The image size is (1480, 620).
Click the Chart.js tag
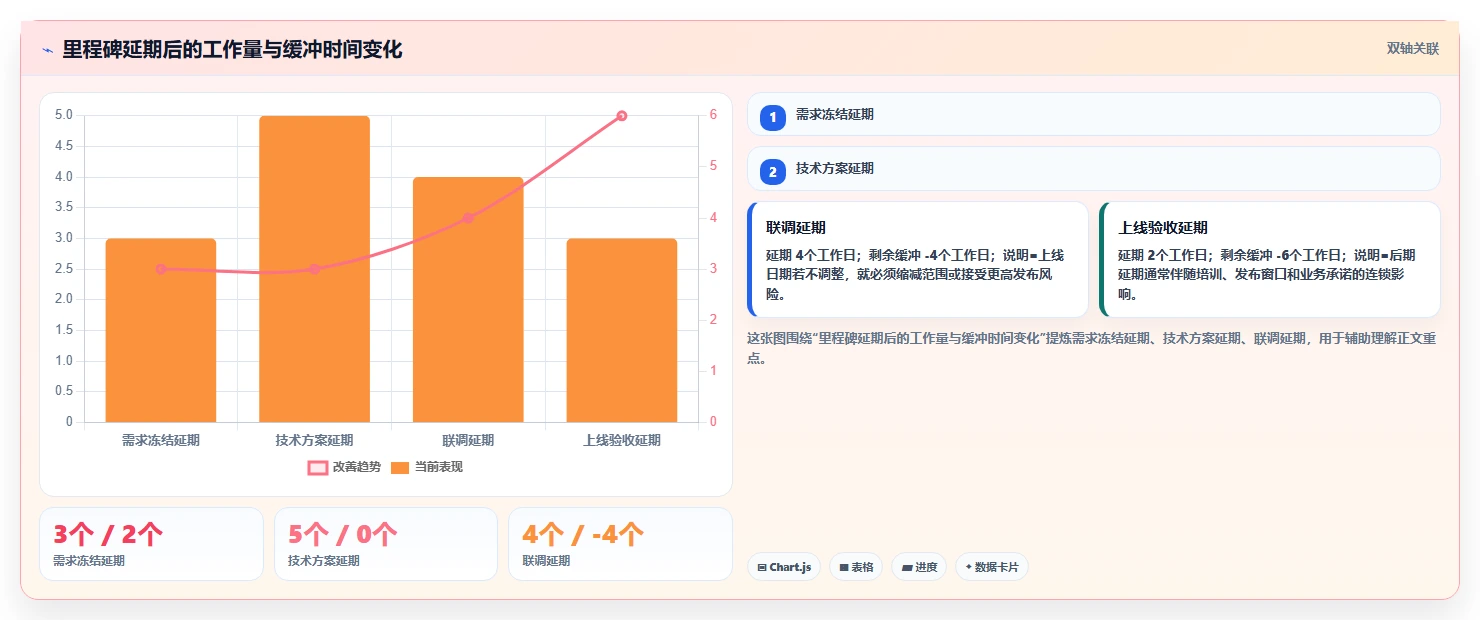(x=784, y=567)
